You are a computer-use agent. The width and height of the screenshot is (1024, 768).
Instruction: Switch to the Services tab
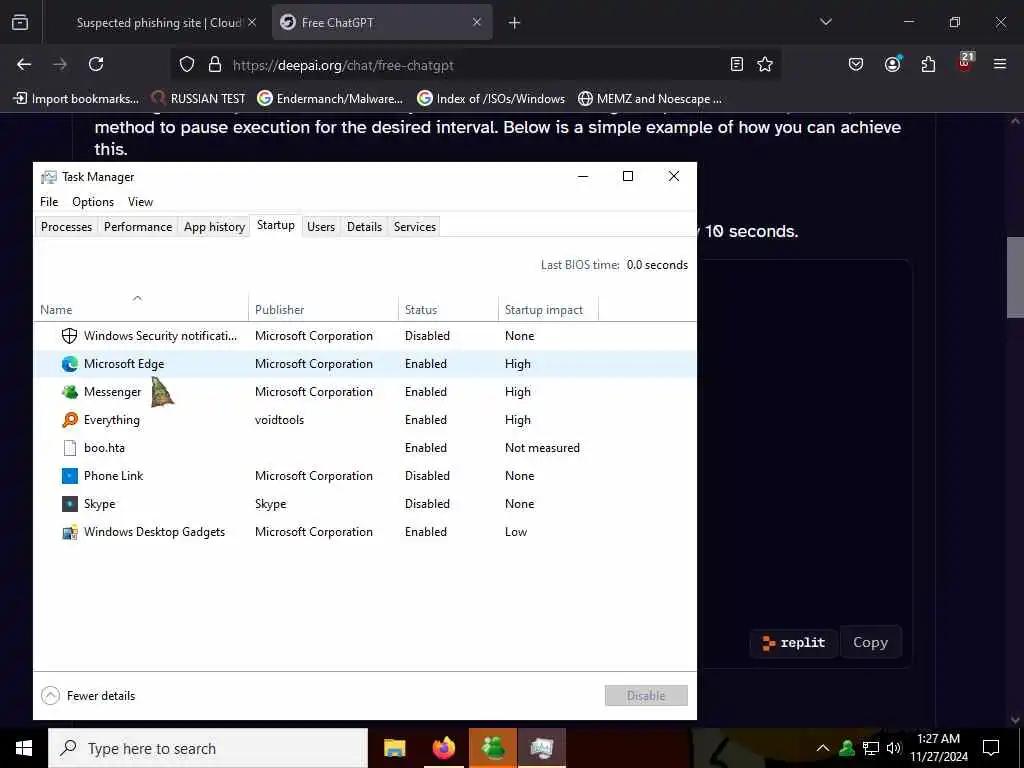[x=415, y=227]
